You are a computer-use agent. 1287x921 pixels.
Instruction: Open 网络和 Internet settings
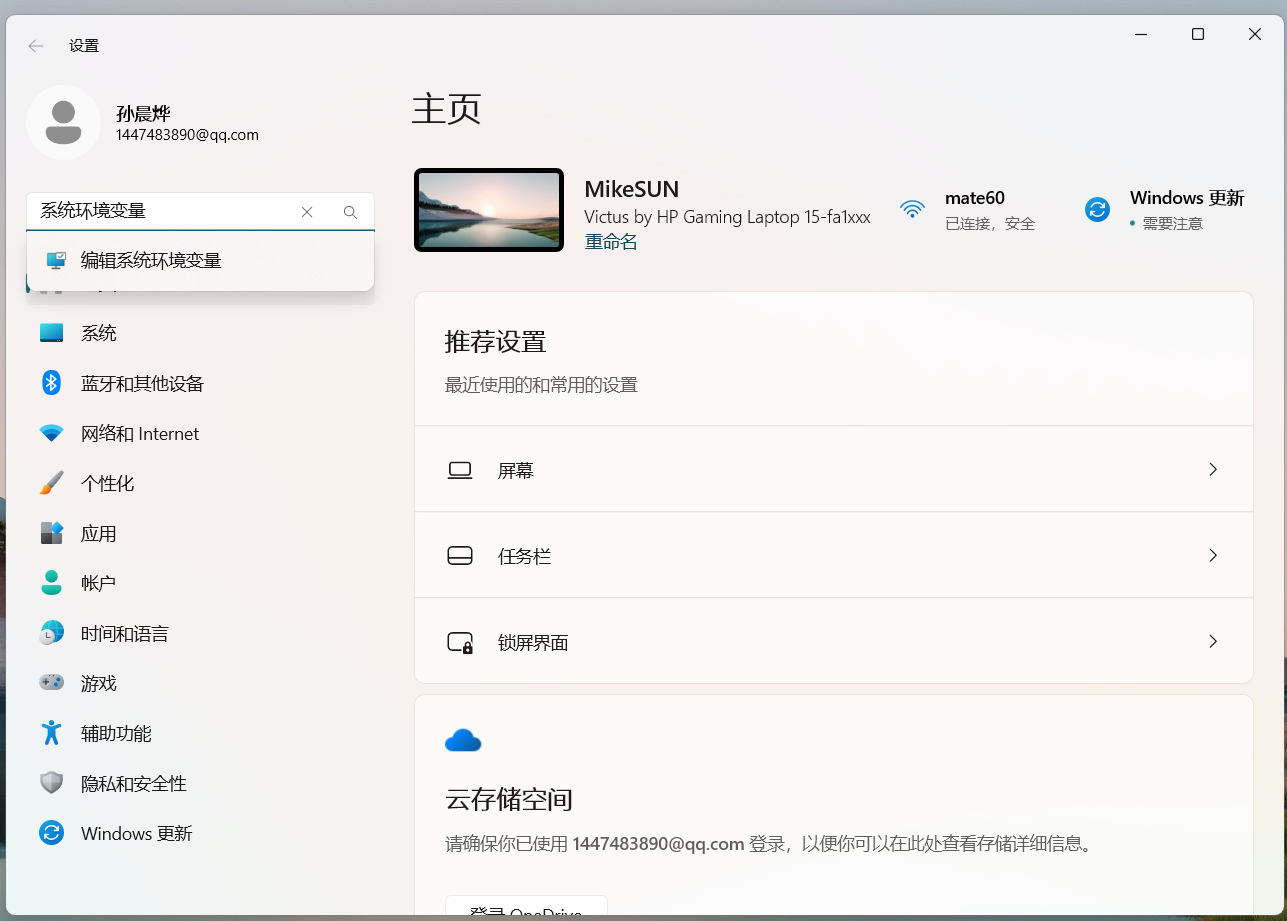coord(200,434)
